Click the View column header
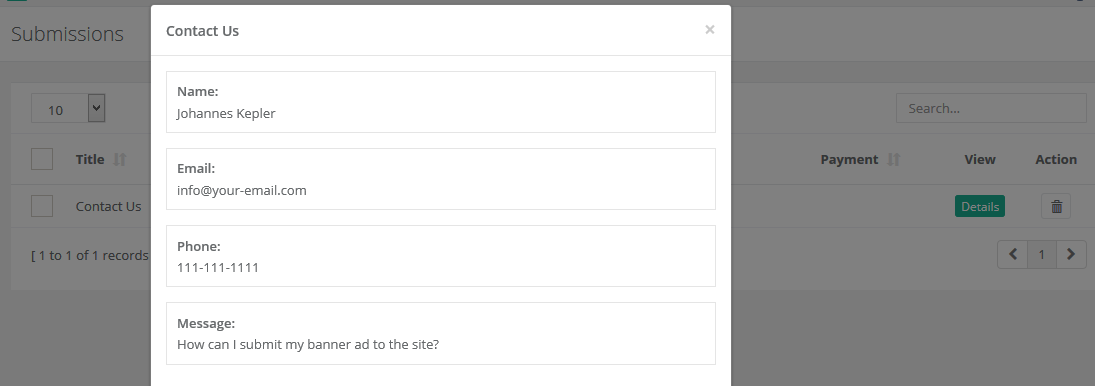 (x=980, y=159)
